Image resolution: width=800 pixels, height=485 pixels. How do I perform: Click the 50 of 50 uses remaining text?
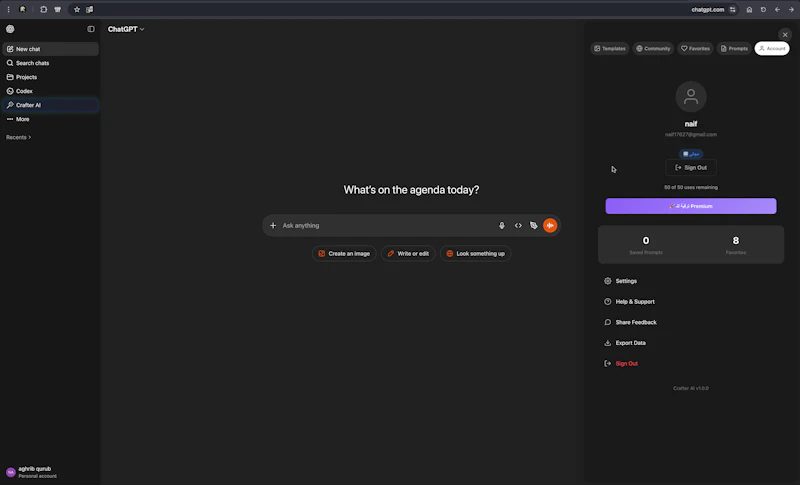tap(691, 187)
